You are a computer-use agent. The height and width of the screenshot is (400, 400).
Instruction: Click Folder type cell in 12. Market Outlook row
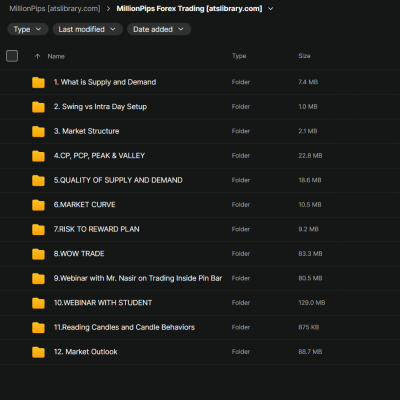tap(241, 352)
